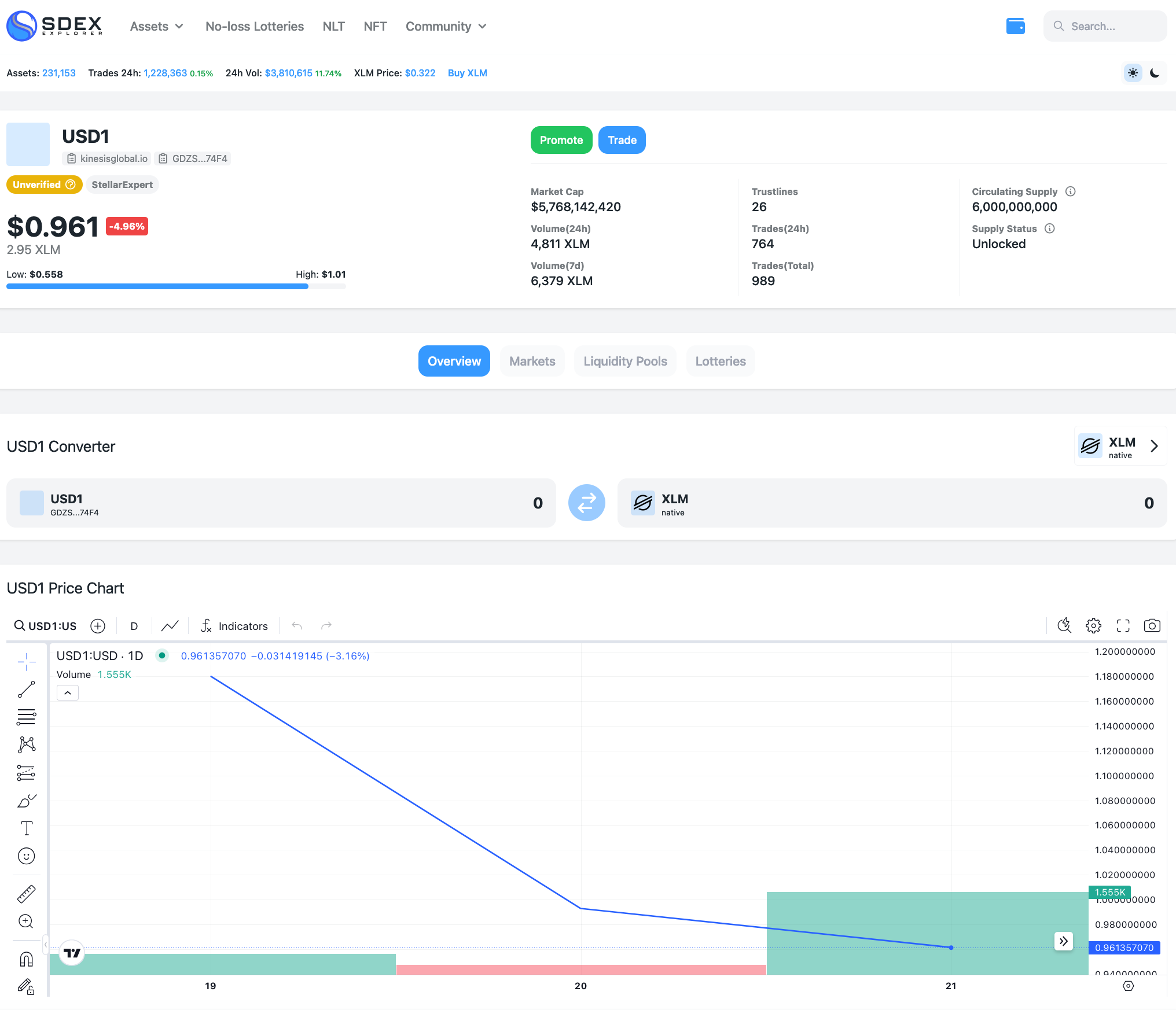Select the text annotation tool

pyautogui.click(x=27, y=828)
